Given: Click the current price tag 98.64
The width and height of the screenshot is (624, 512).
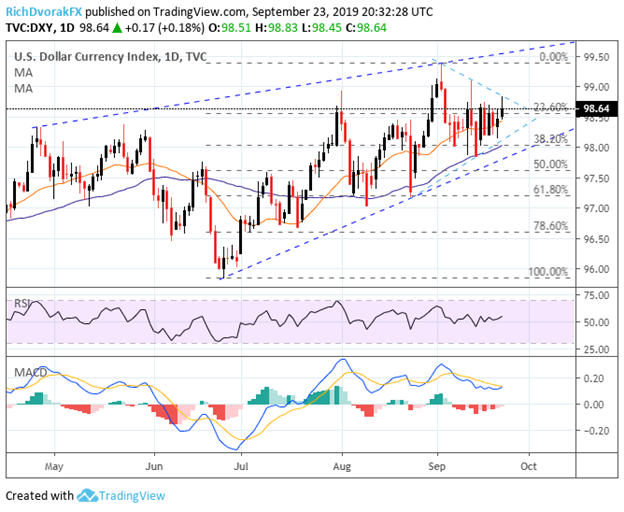Looking at the screenshot, I should pyautogui.click(x=597, y=108).
